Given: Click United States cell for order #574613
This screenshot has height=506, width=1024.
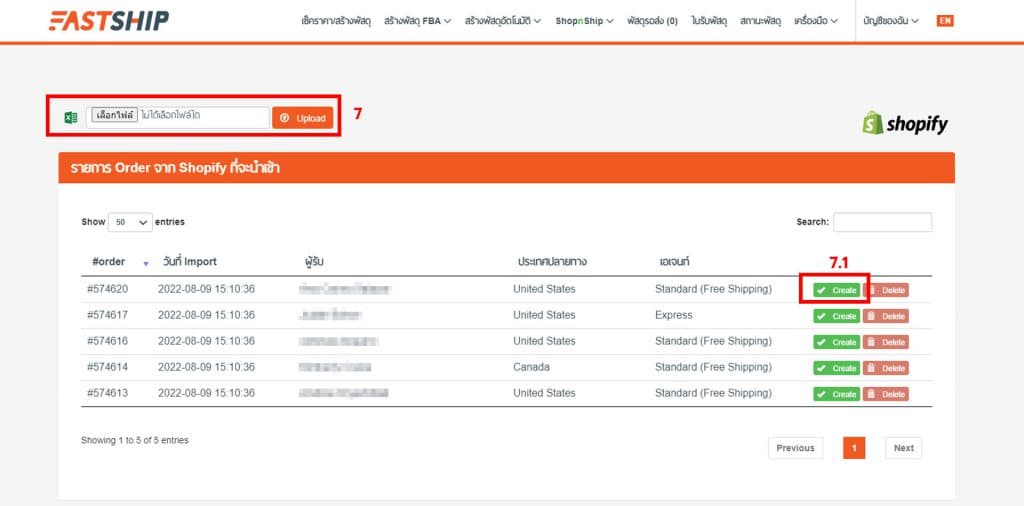Looking at the screenshot, I should click(x=544, y=393).
